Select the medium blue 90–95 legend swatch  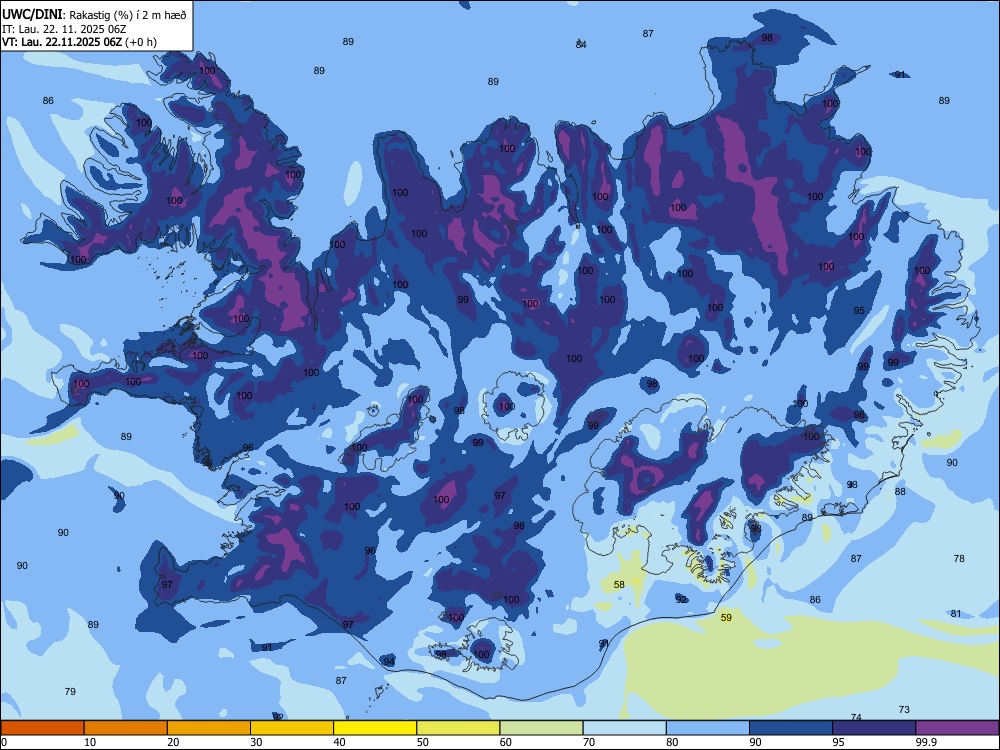[791, 728]
